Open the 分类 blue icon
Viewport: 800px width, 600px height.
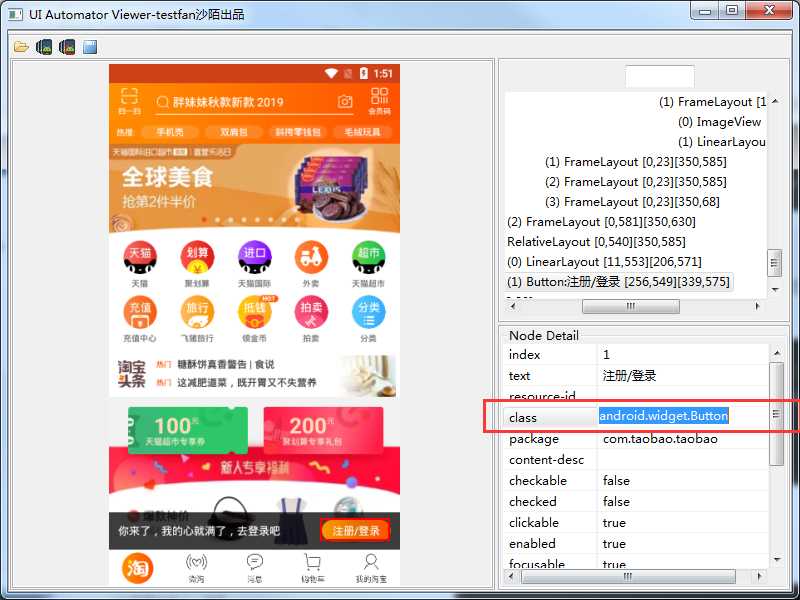click(368, 312)
